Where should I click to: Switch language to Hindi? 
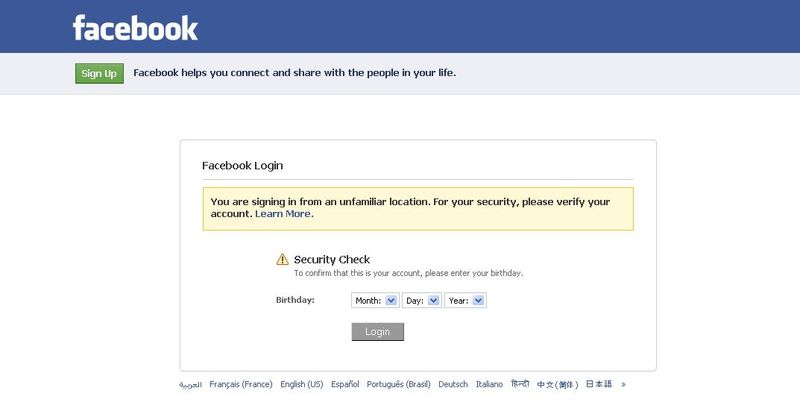(x=520, y=384)
